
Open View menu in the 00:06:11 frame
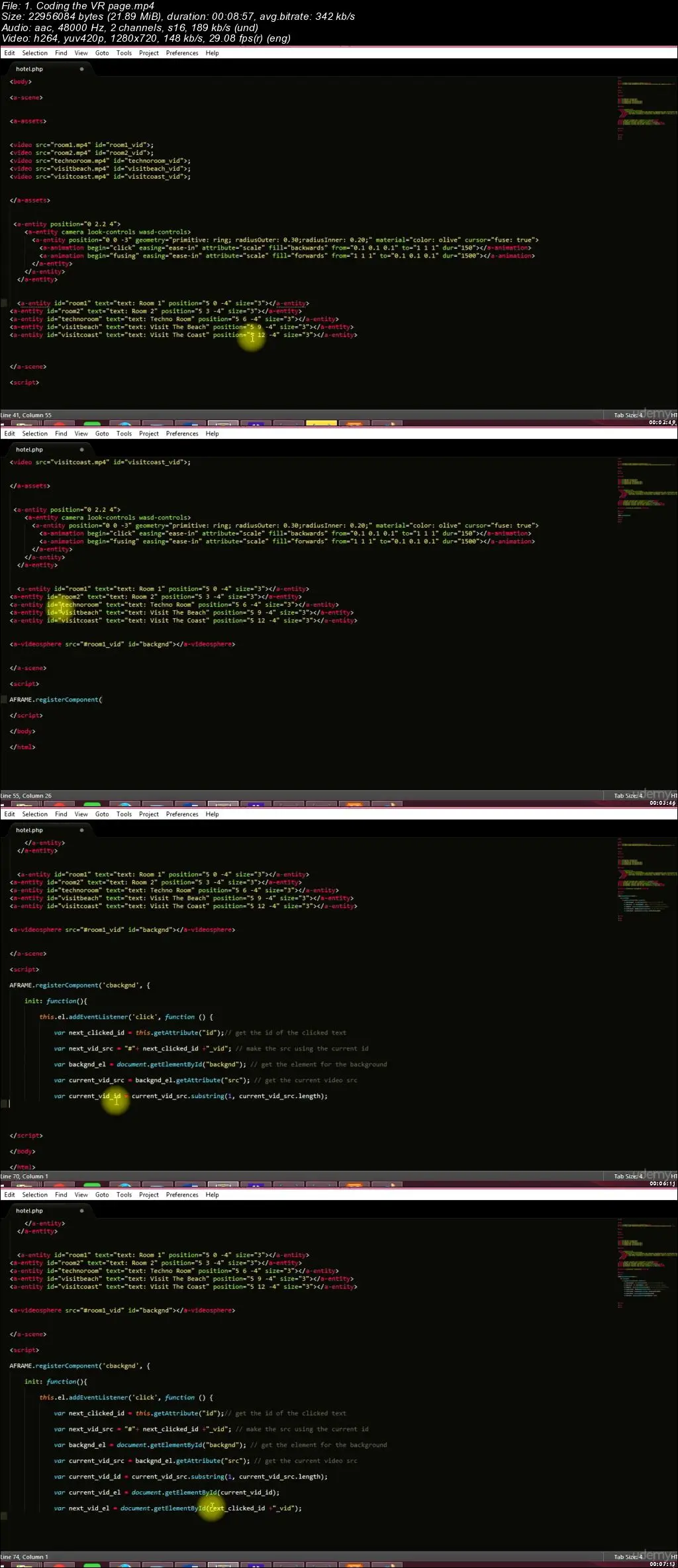pyautogui.click(x=81, y=814)
